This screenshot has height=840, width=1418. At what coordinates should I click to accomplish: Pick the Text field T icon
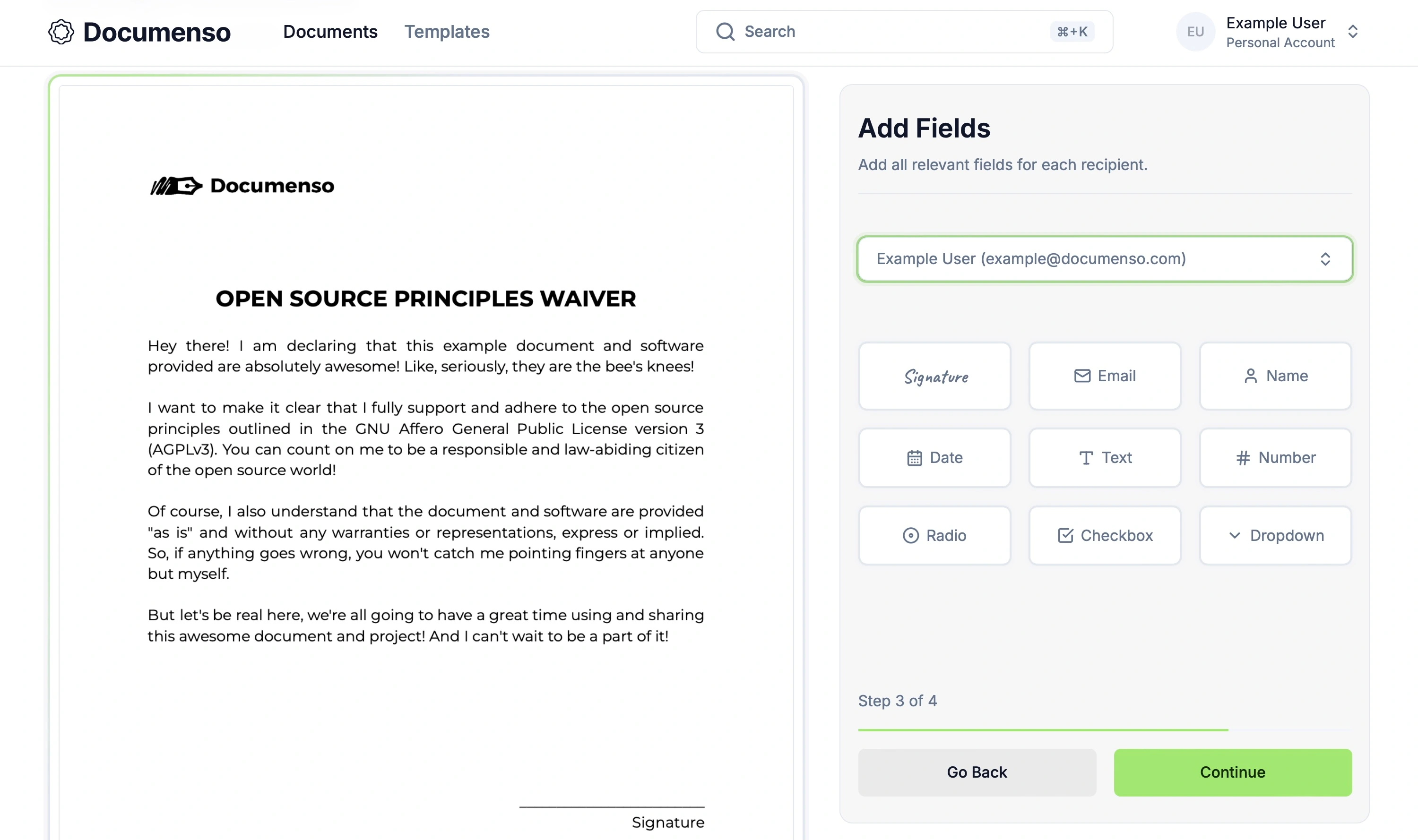coord(1086,458)
